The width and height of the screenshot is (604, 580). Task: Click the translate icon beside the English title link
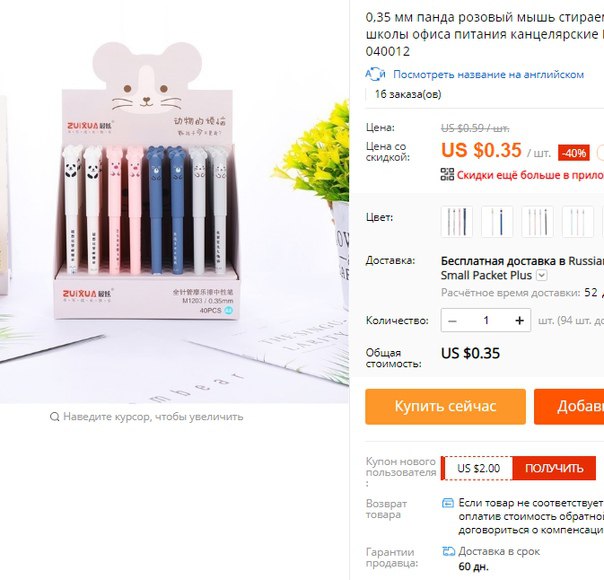375,74
